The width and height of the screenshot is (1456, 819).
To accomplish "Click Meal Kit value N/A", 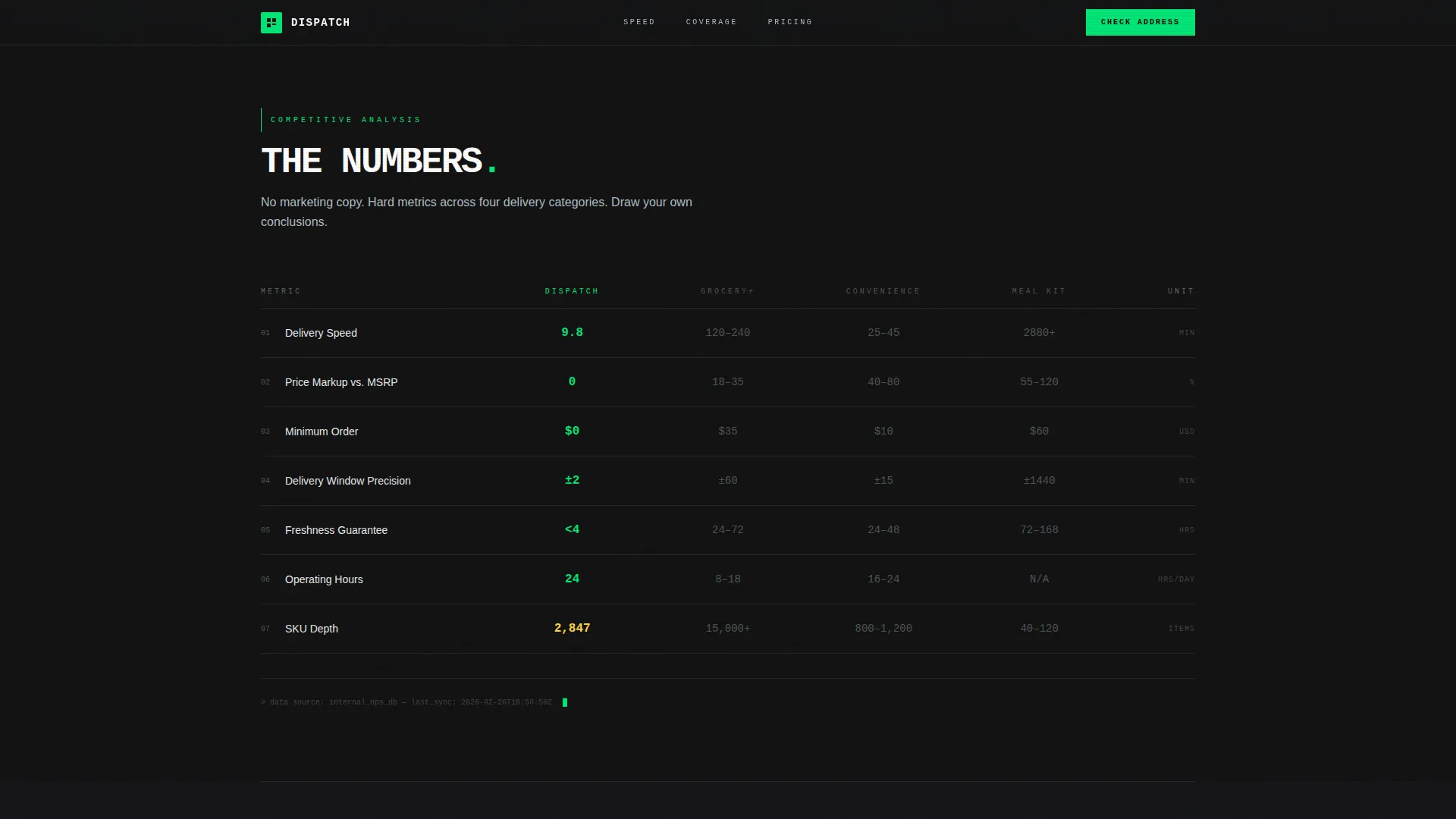I will (x=1039, y=579).
